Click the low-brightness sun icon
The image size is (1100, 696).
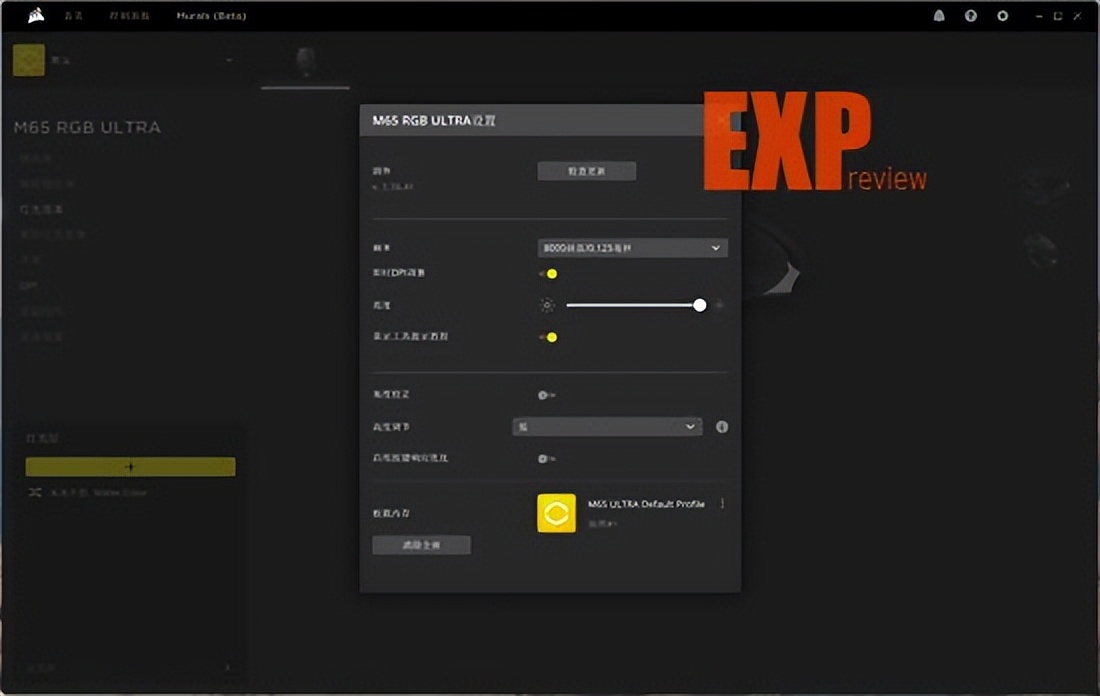(547, 305)
